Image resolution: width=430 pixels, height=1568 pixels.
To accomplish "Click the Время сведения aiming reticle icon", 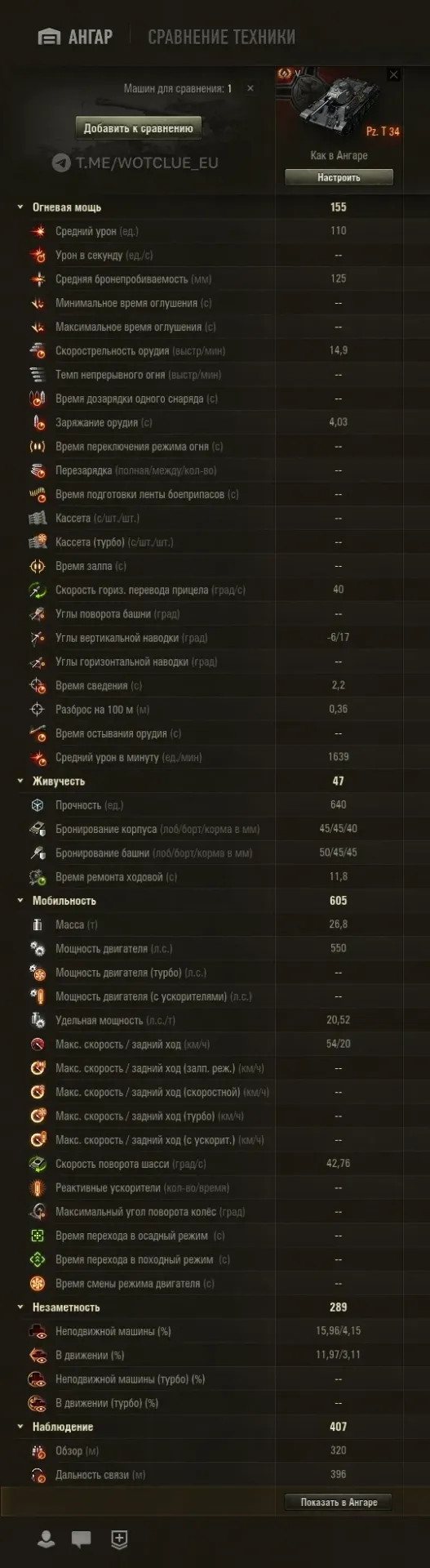I will [38, 686].
